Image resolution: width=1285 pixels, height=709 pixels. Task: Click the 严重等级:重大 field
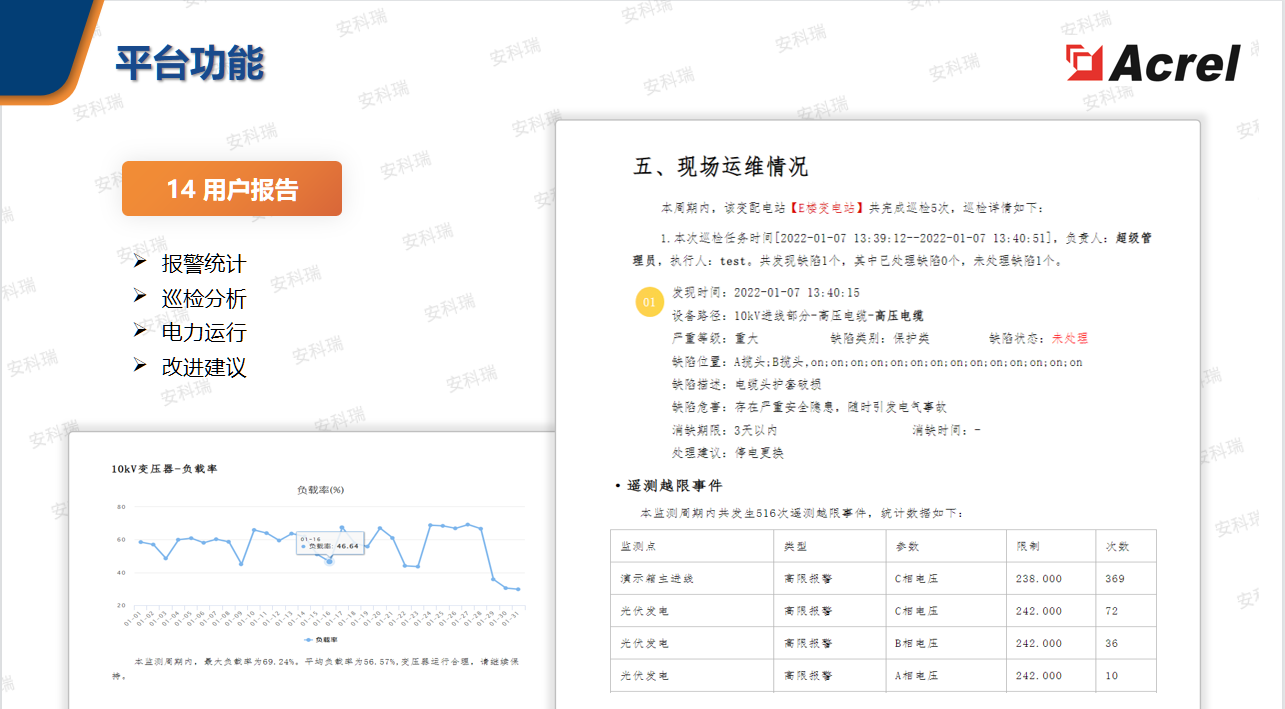[x=715, y=339]
